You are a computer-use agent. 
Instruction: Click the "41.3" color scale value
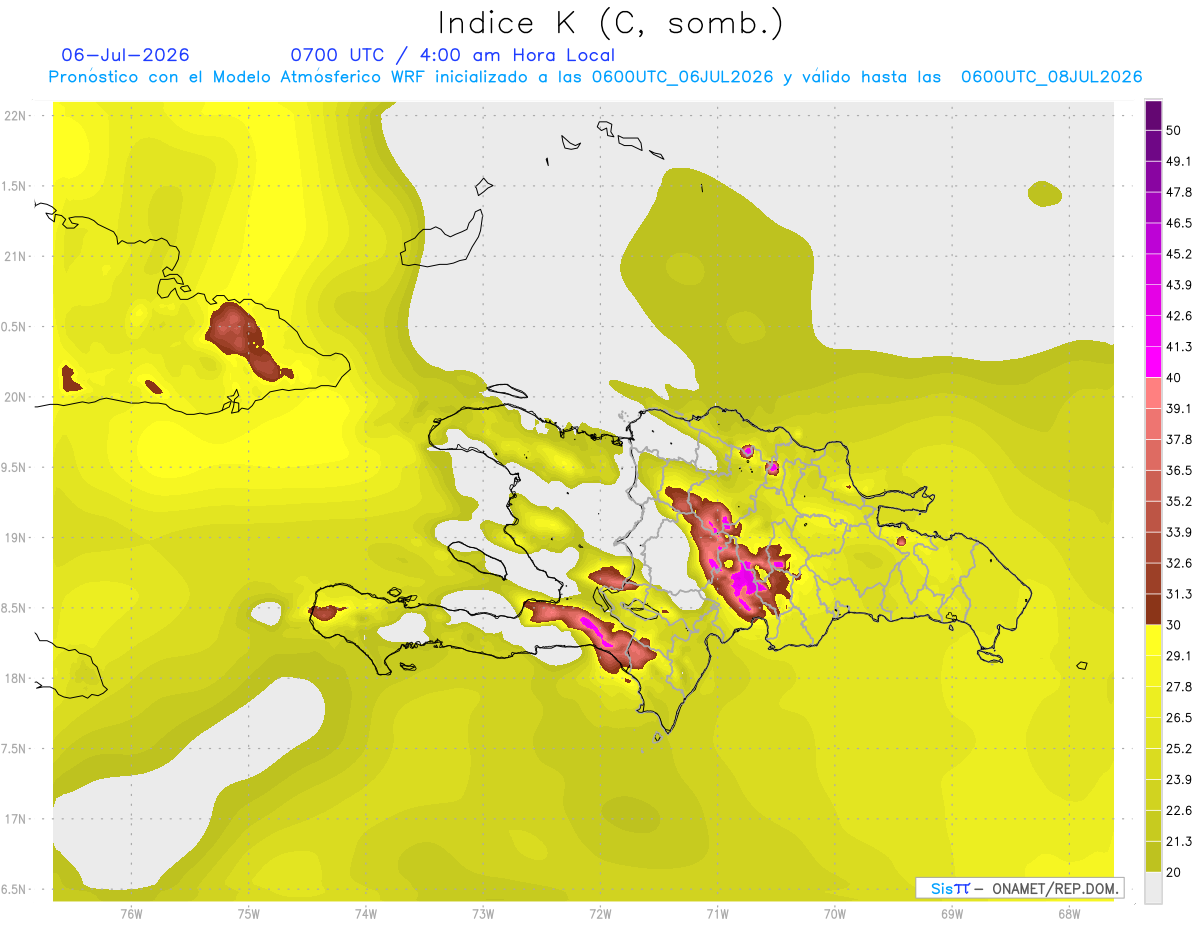point(1179,347)
